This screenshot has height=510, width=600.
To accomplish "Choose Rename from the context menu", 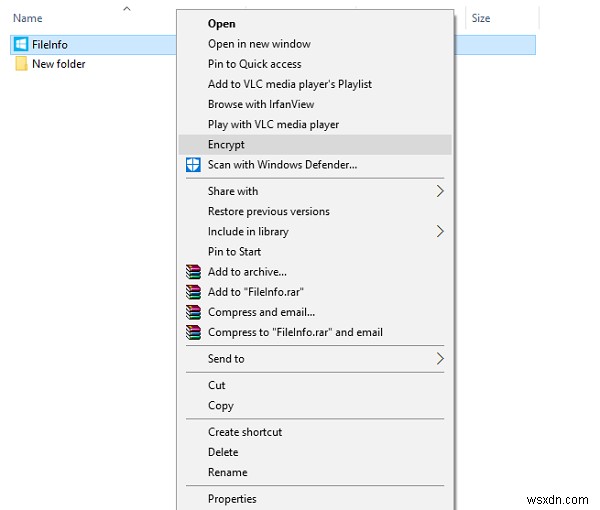I will [315, 472].
